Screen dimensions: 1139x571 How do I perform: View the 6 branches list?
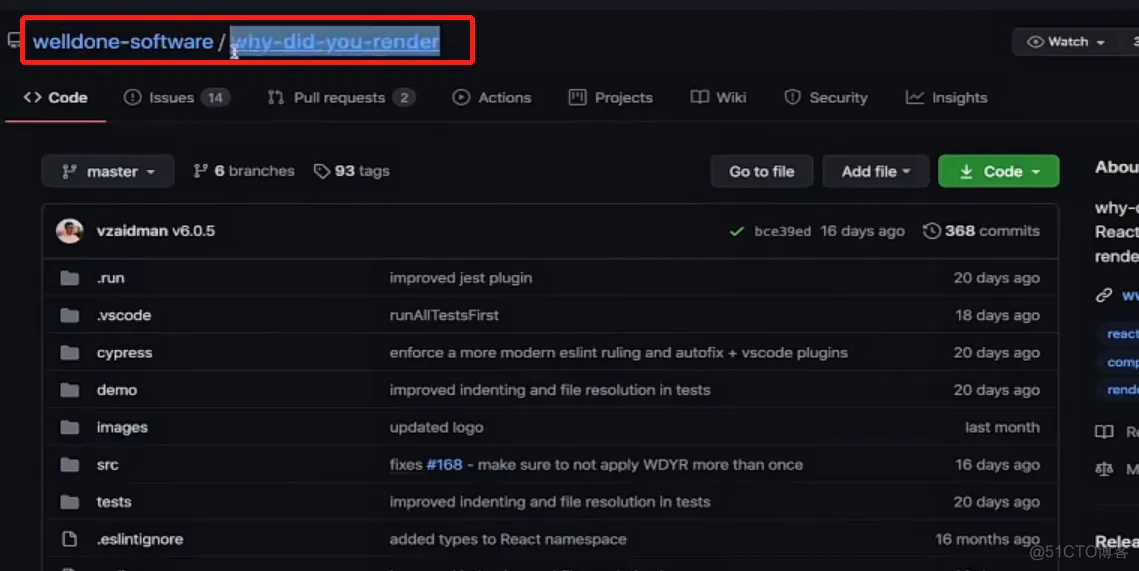tap(244, 171)
